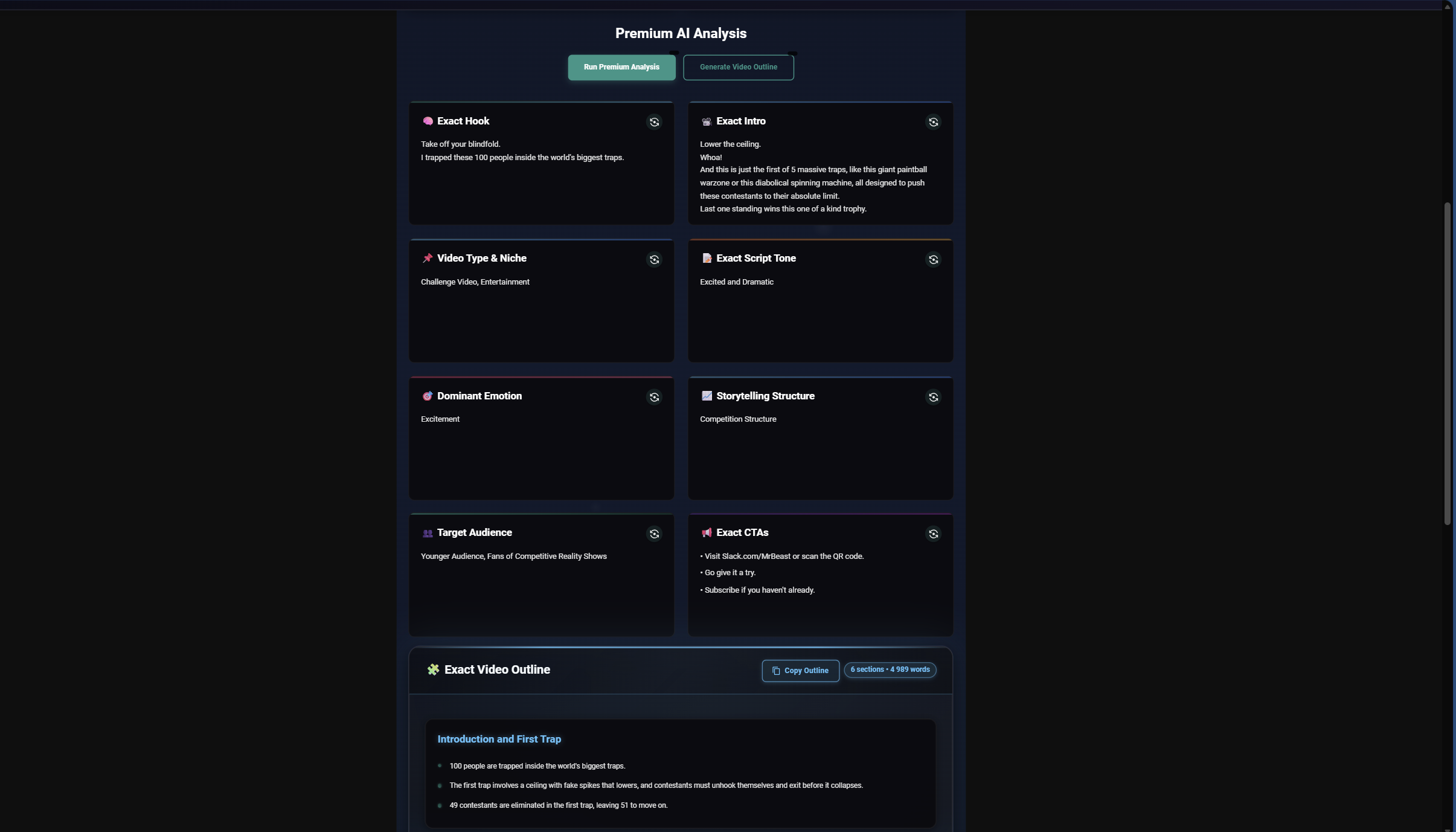Regenerate the Storytelling Structure card

[934, 396]
